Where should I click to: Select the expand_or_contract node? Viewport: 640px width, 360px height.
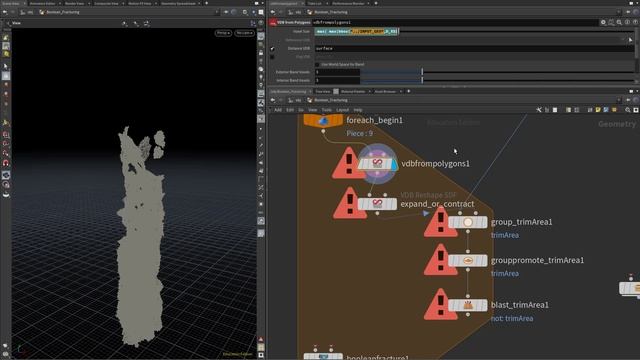(377, 204)
